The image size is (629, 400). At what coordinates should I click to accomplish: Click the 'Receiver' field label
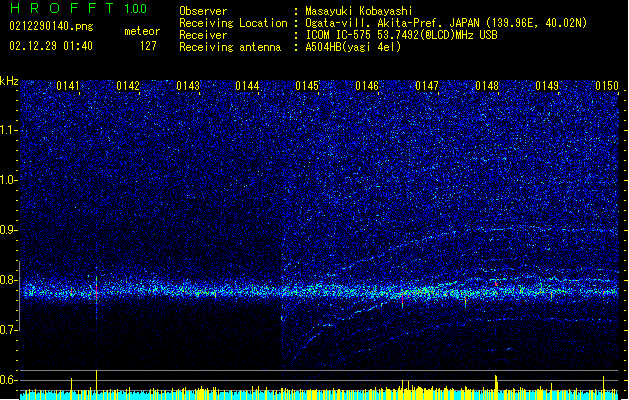point(203,35)
